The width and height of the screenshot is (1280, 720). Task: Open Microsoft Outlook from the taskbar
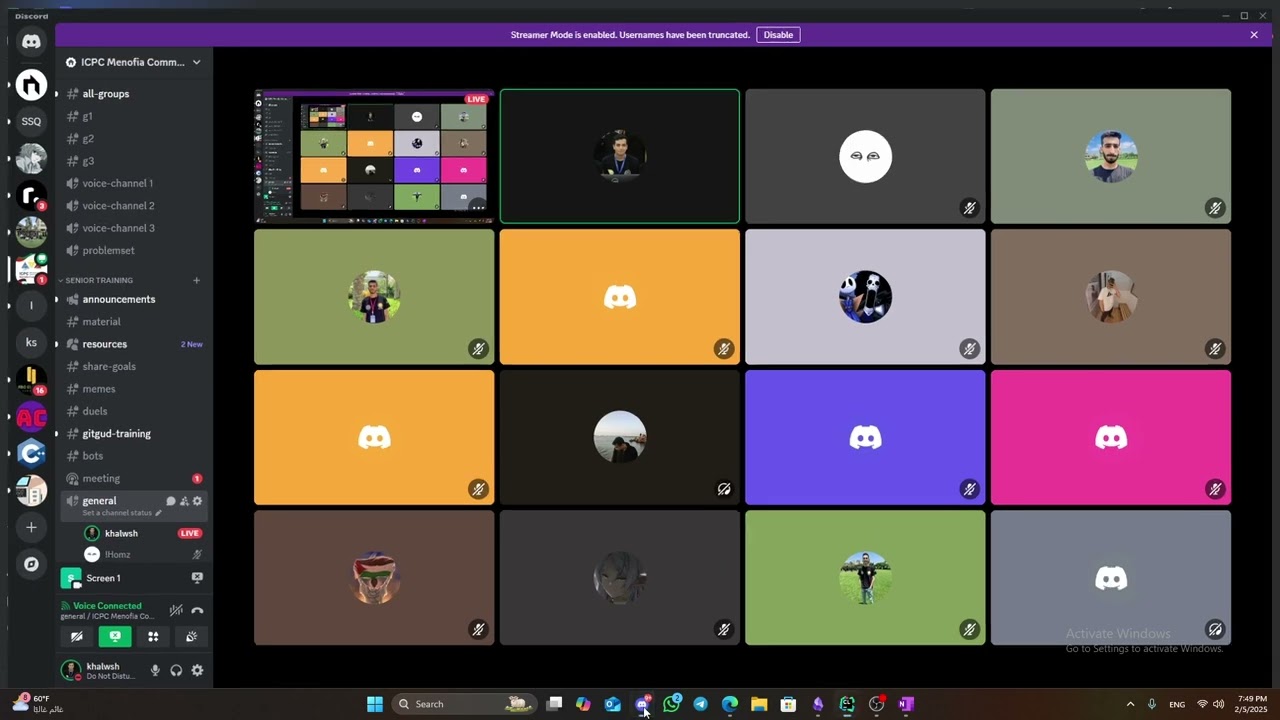[613, 704]
